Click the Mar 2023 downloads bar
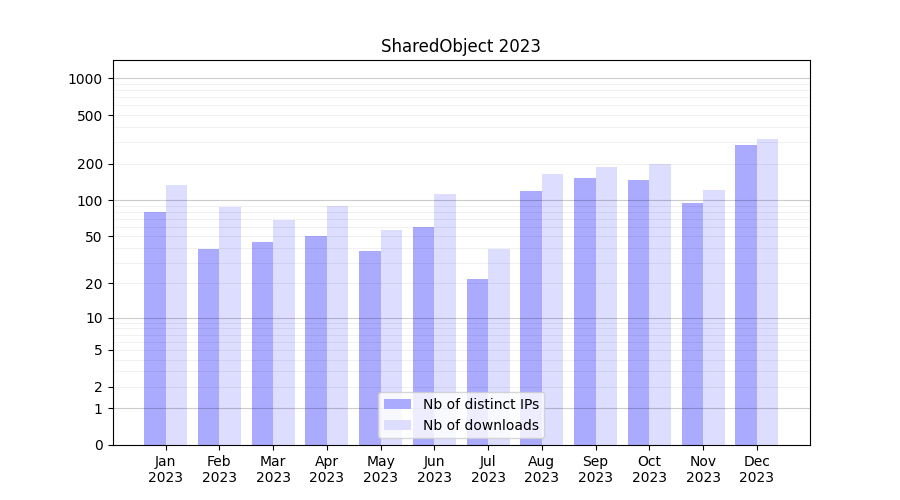The width and height of the screenshot is (900, 500). [284, 332]
